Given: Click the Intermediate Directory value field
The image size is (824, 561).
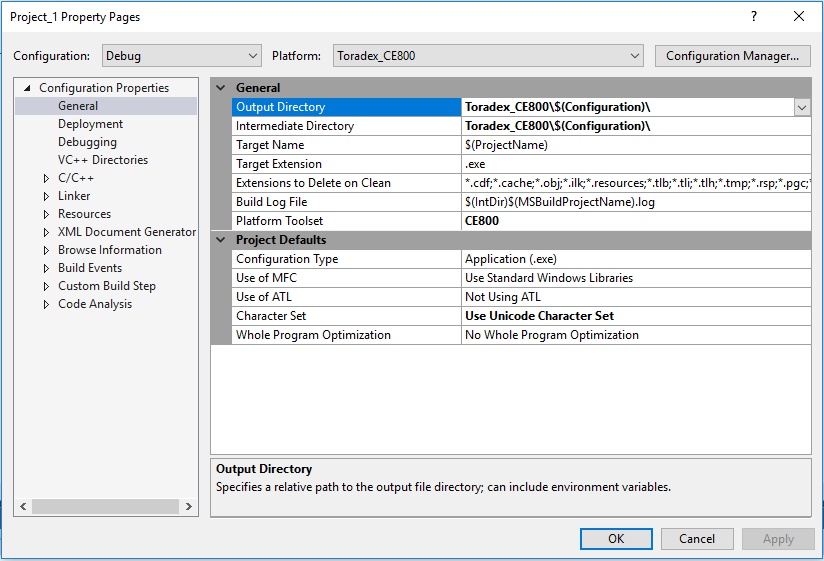Looking at the screenshot, I should point(636,126).
